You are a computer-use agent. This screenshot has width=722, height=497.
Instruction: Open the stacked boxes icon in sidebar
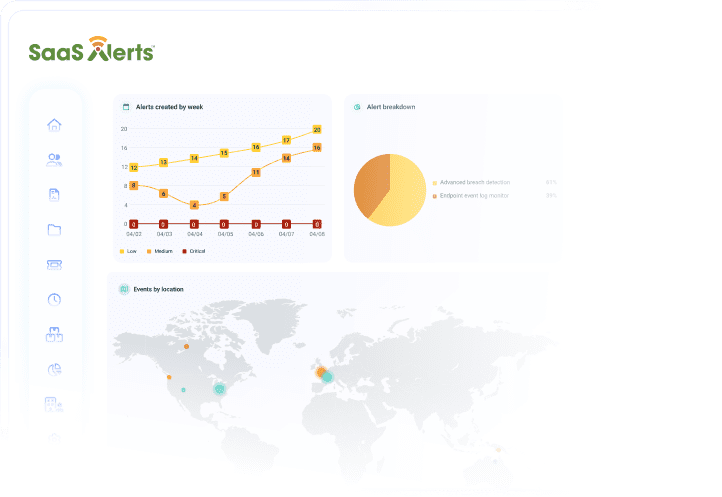[x=54, y=334]
